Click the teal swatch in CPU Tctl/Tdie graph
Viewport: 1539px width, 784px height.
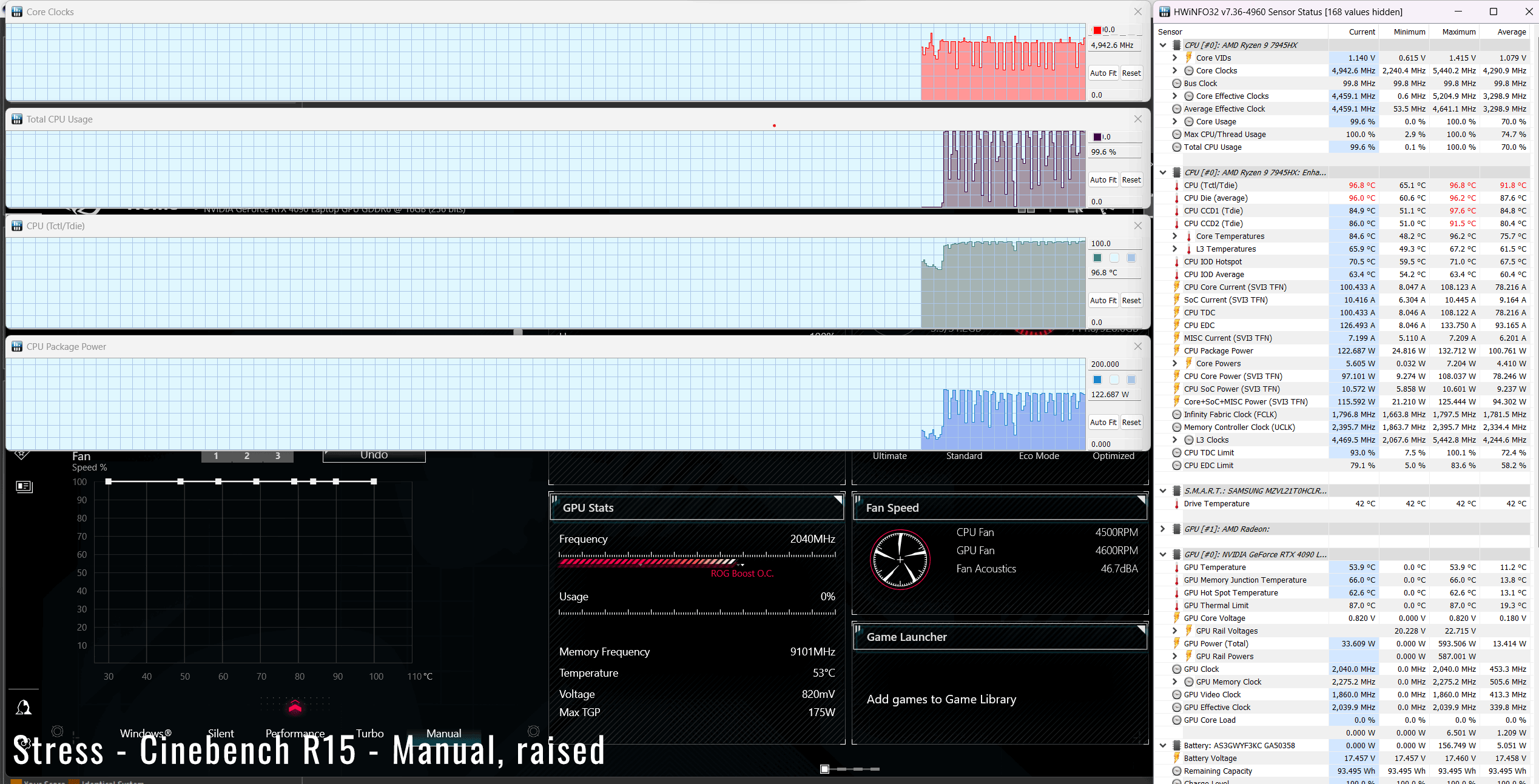click(1097, 258)
